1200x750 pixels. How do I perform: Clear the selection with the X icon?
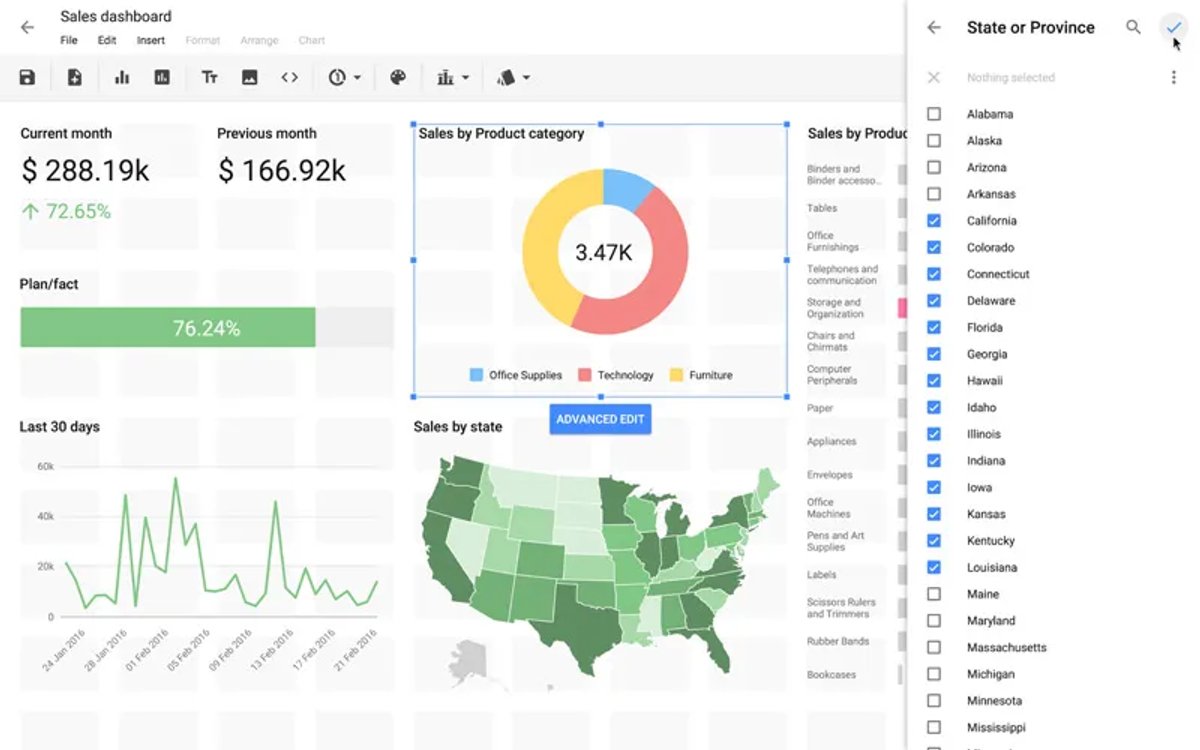tap(934, 77)
